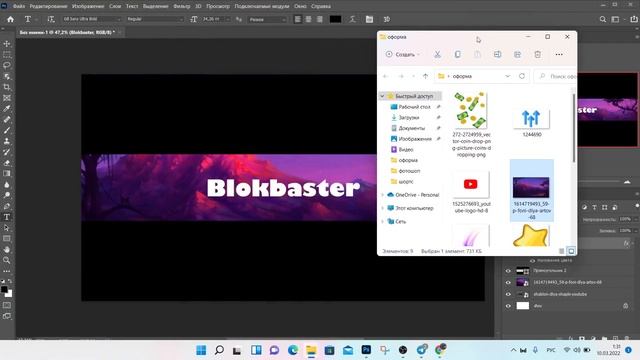Select the Pen tool

(7, 206)
